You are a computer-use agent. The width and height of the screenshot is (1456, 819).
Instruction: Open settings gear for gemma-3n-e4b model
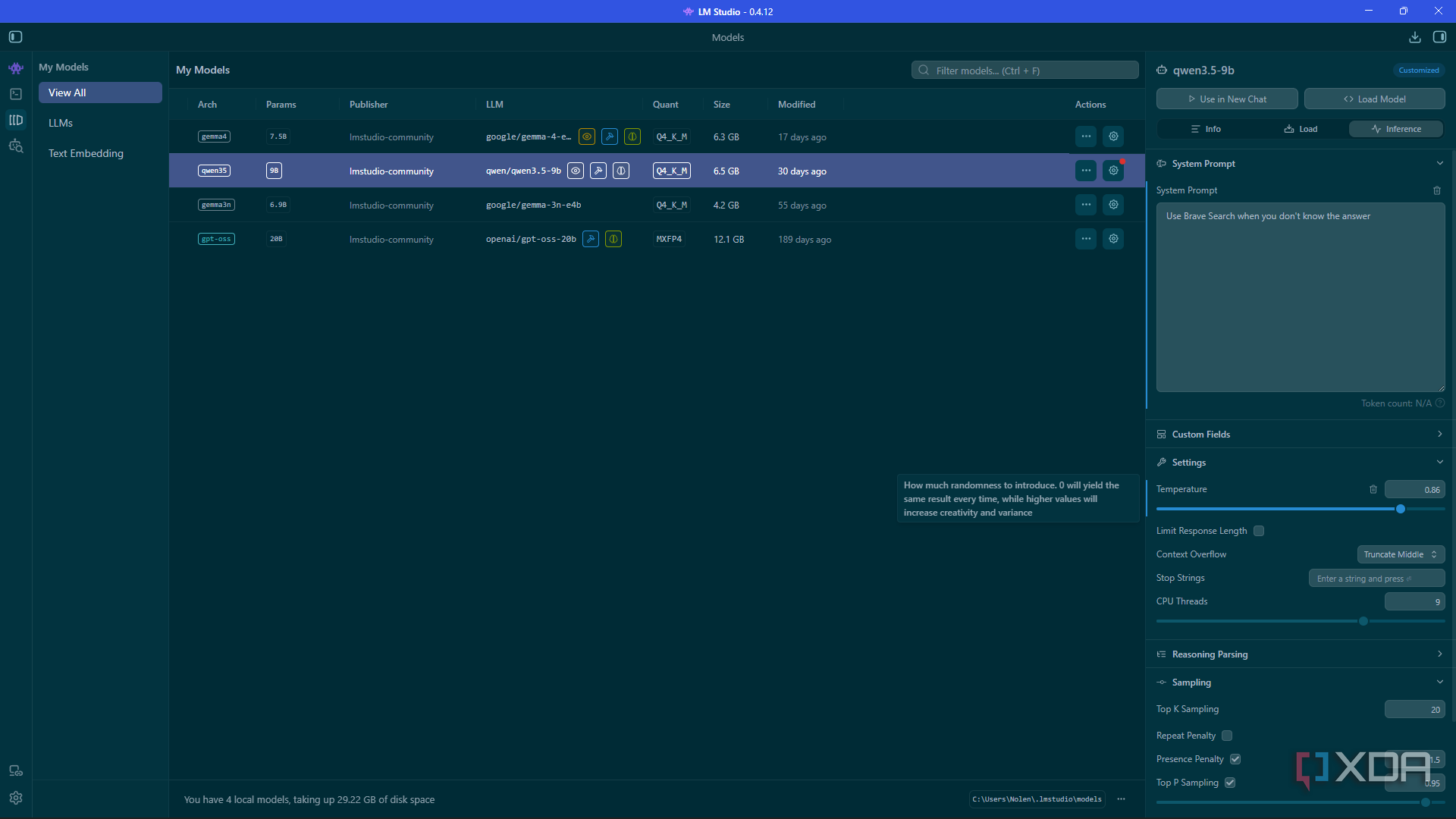(1113, 205)
